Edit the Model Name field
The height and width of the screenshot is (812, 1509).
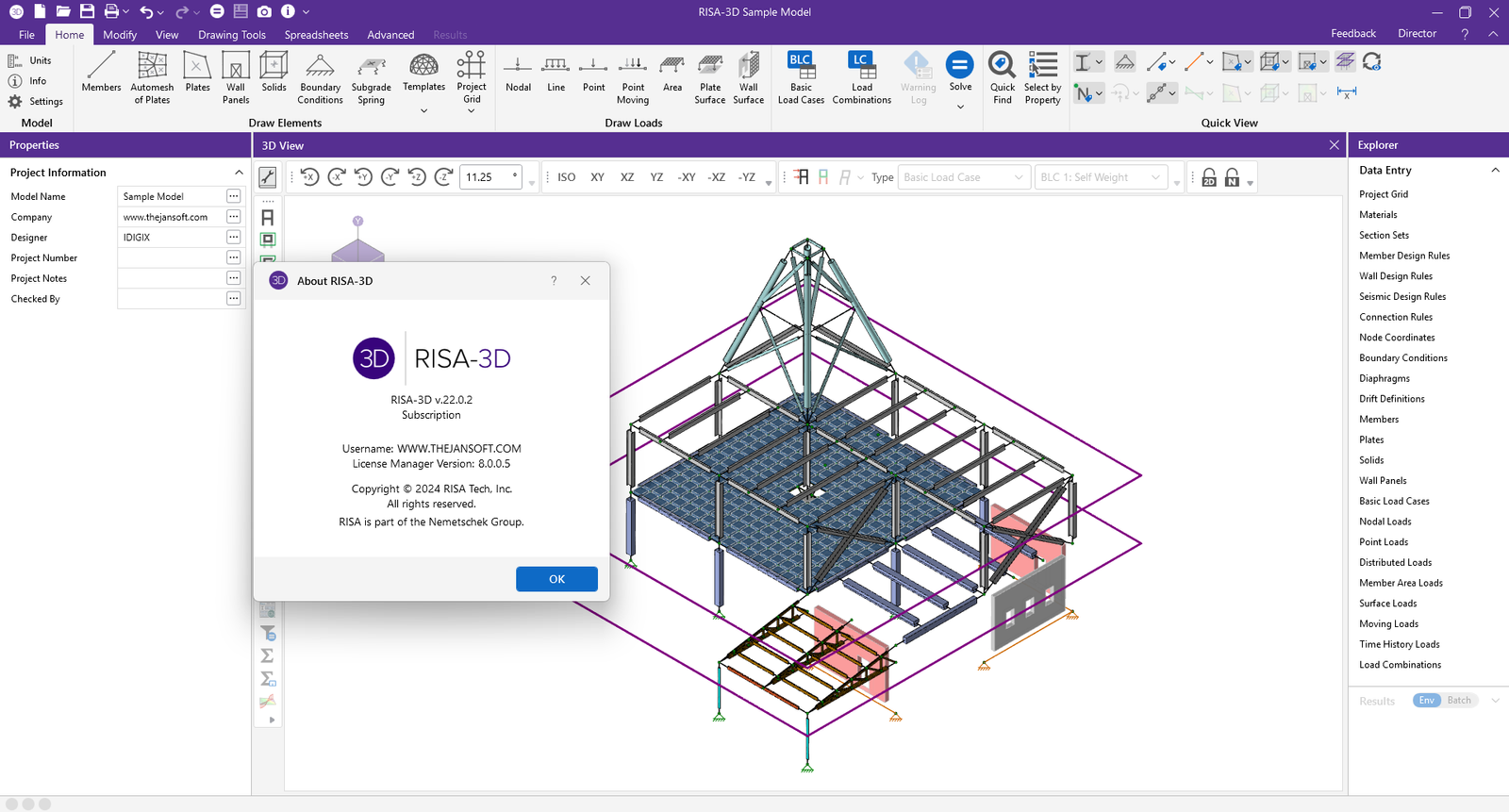click(x=172, y=196)
